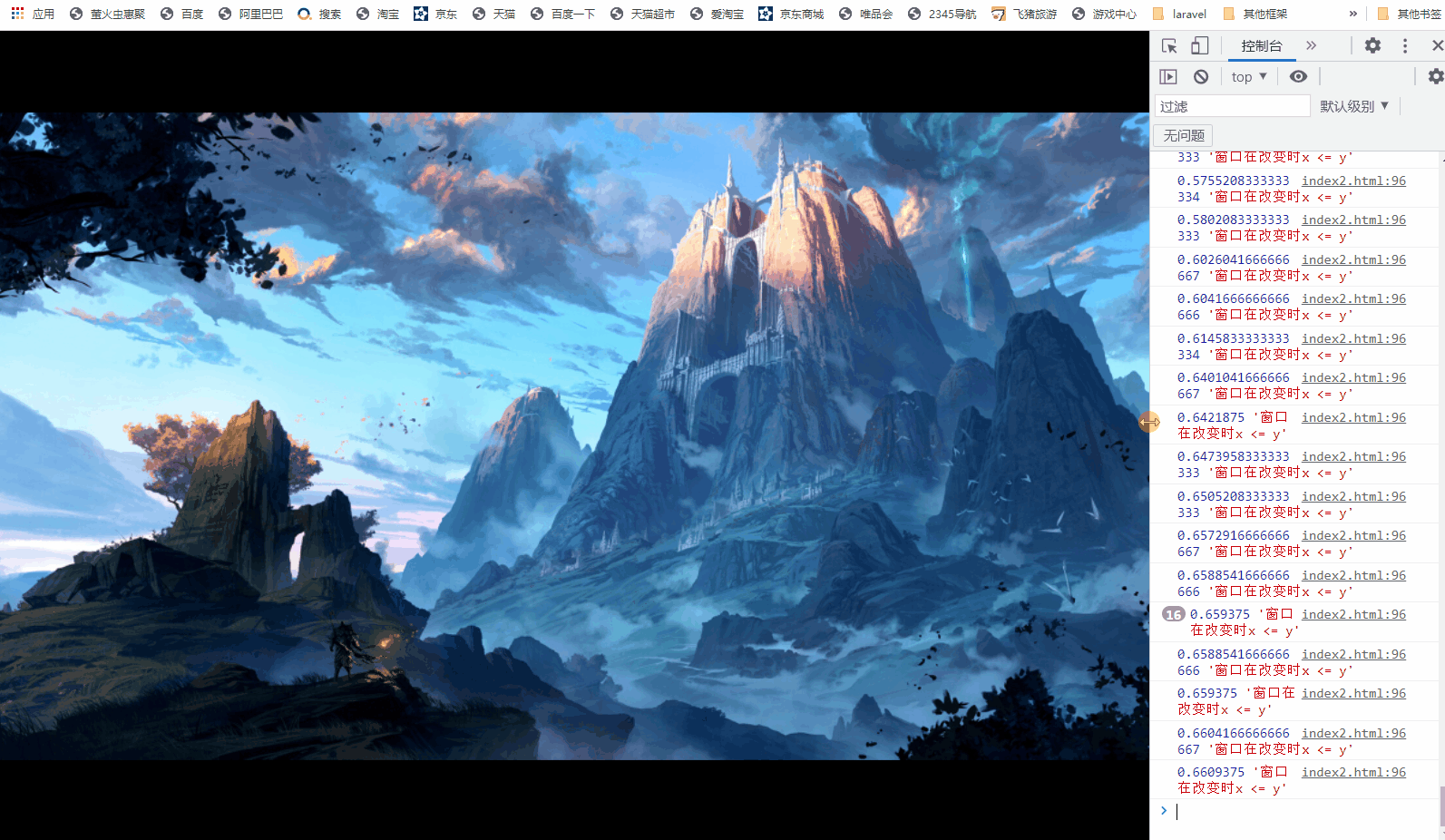Screen dimensions: 1445x840
Task: Open the 飞猪旅游 bookmark
Action: (1024, 14)
